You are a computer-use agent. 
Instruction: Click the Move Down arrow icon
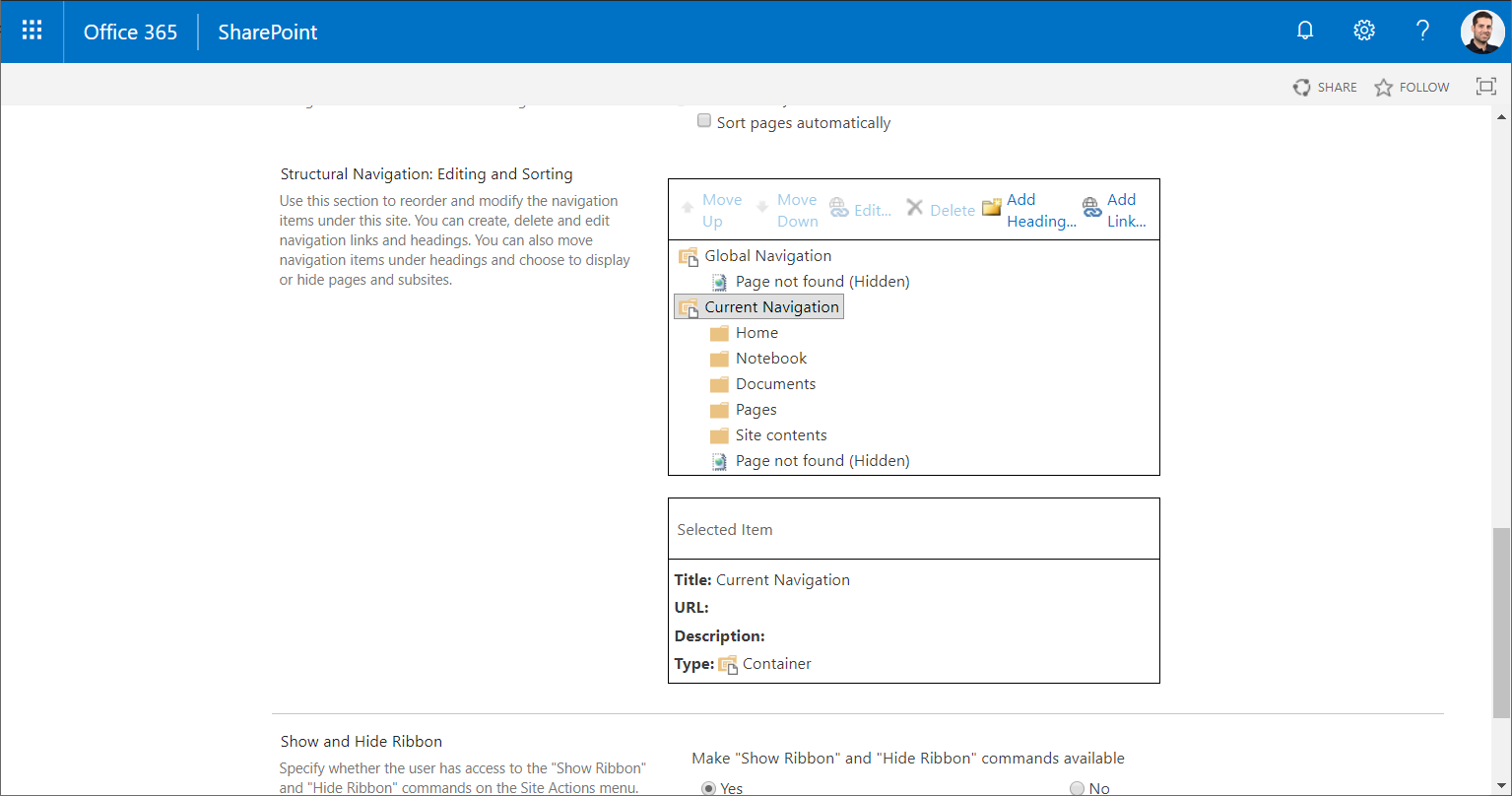(x=760, y=206)
